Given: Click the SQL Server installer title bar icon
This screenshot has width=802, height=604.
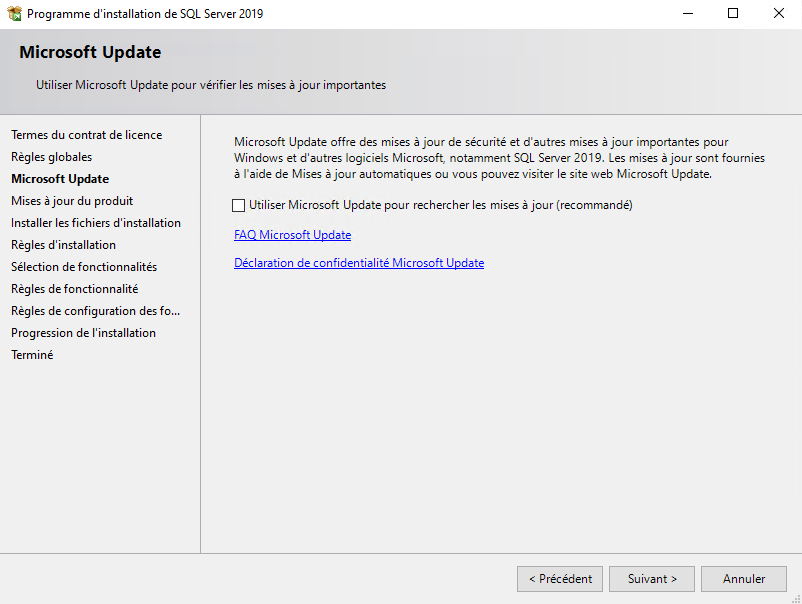Looking at the screenshot, I should click(x=14, y=14).
